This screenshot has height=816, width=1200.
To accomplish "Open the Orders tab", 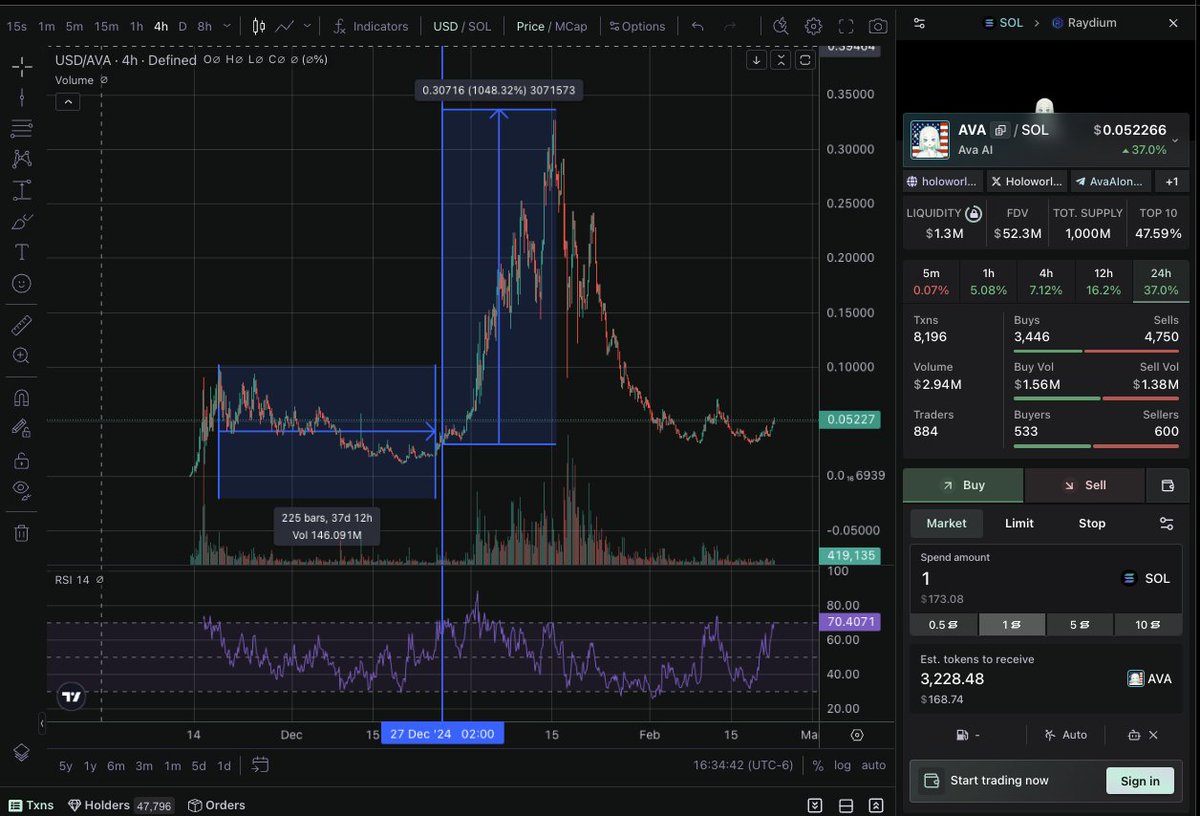I will click(x=216, y=805).
